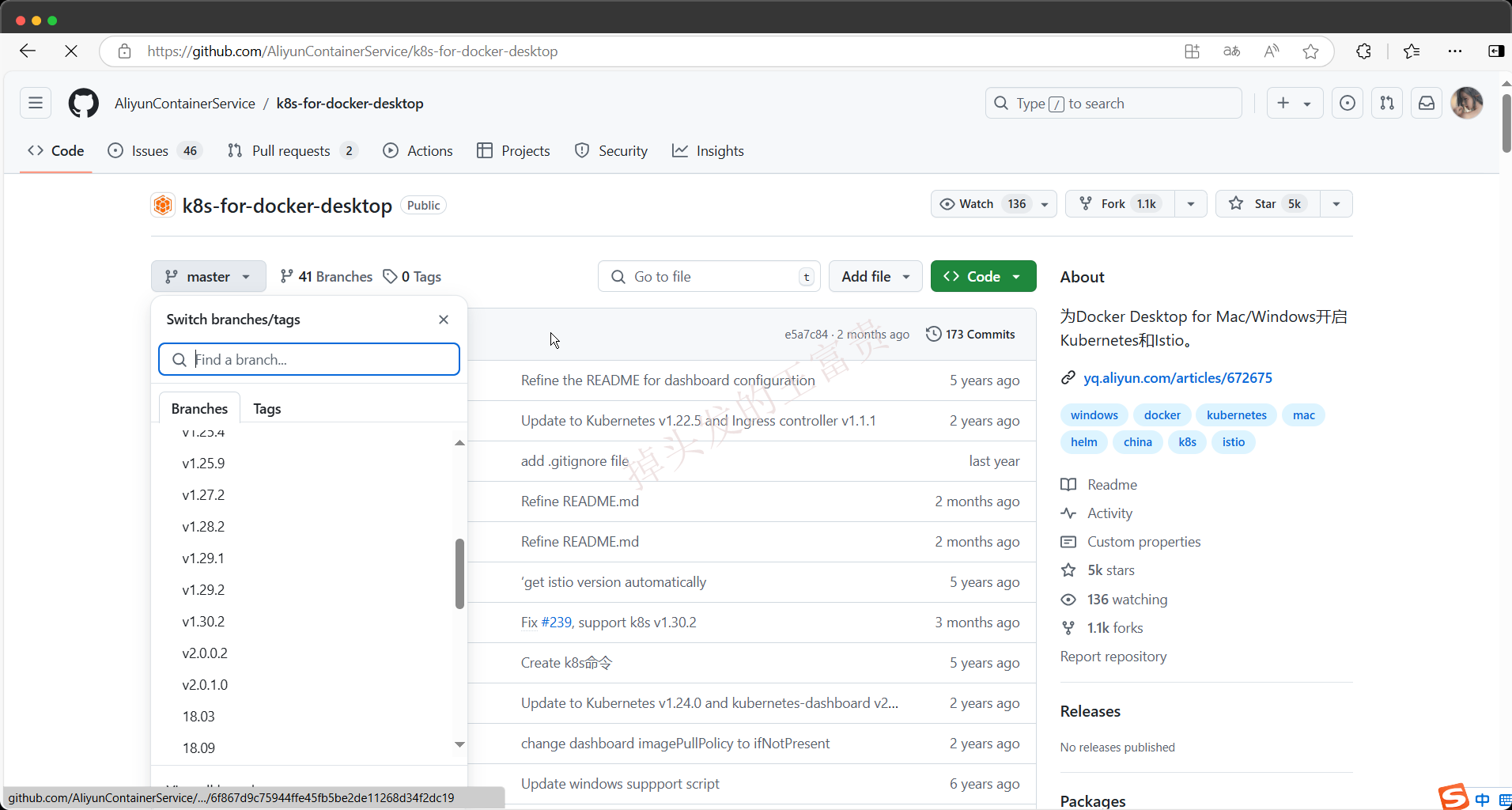Collapse the master branch selector dropdown
1512x810 pixels.
(209, 277)
